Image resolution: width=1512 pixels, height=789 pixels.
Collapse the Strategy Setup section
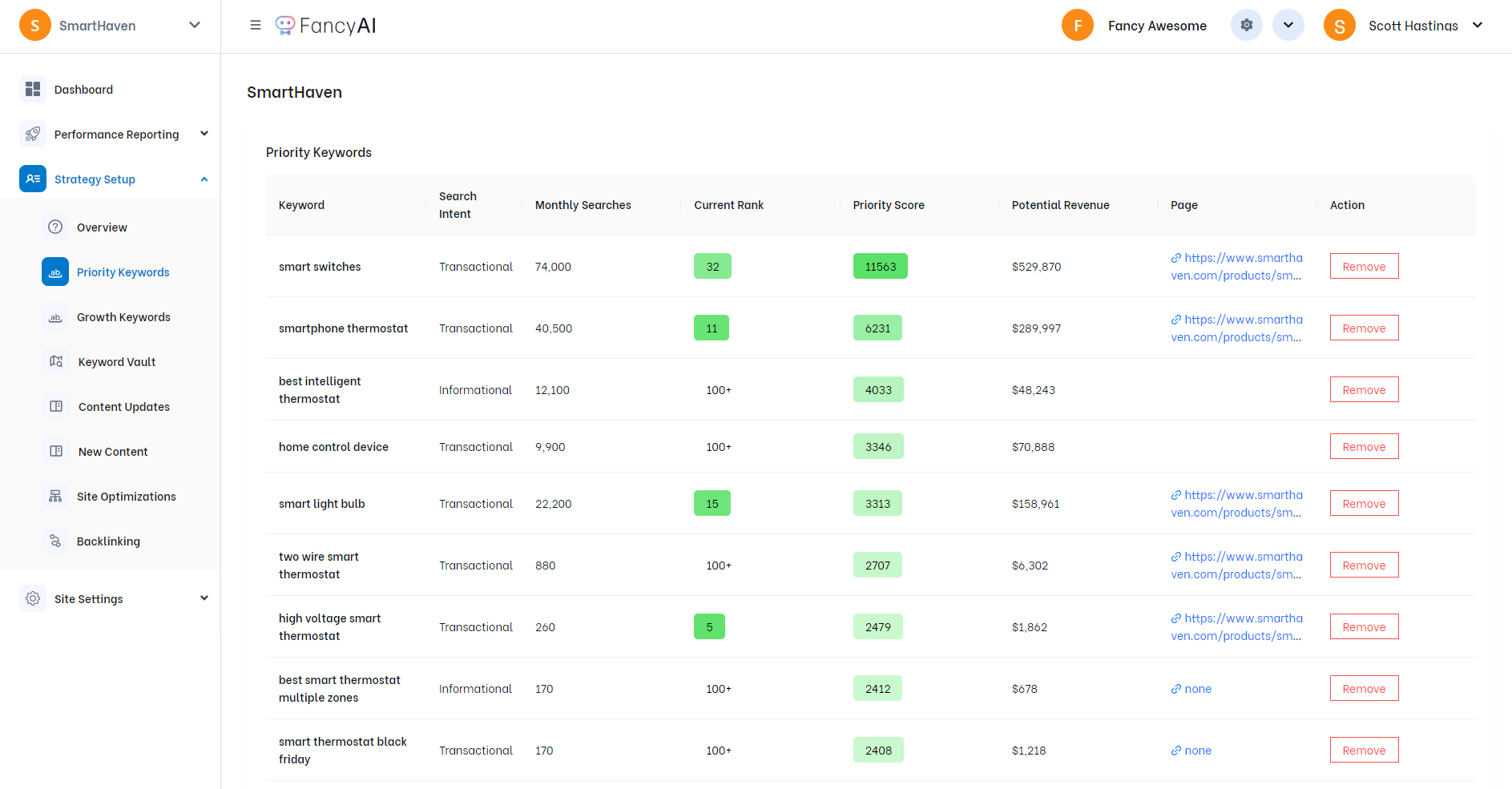204,179
